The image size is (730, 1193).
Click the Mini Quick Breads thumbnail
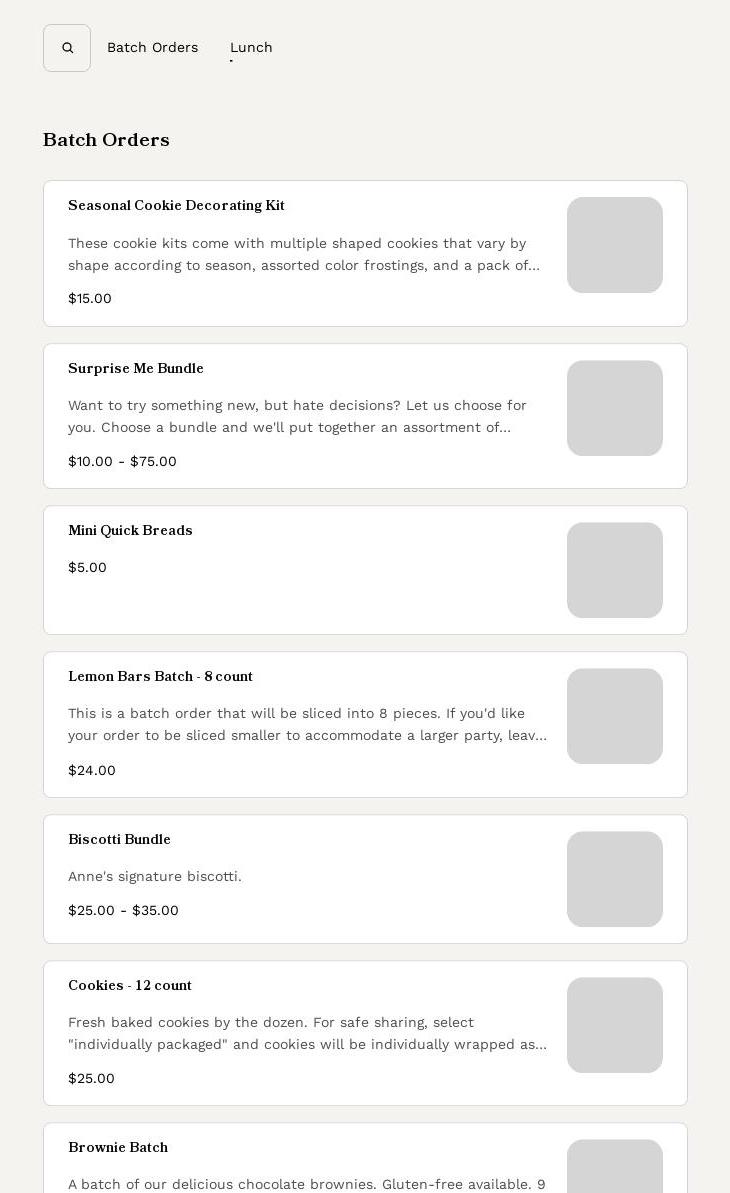[614, 570]
